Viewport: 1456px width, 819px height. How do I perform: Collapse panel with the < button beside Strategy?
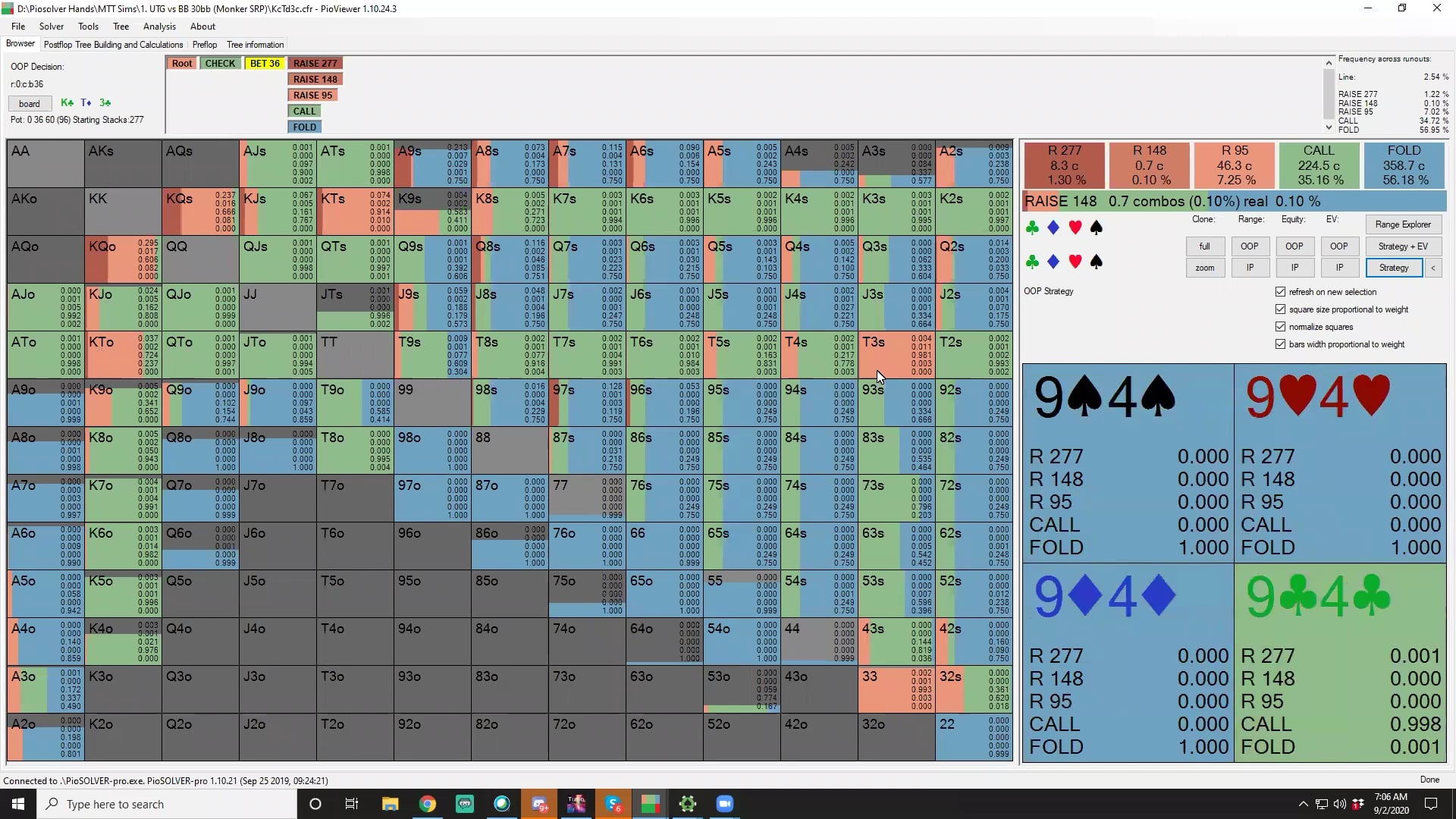[x=1432, y=268]
